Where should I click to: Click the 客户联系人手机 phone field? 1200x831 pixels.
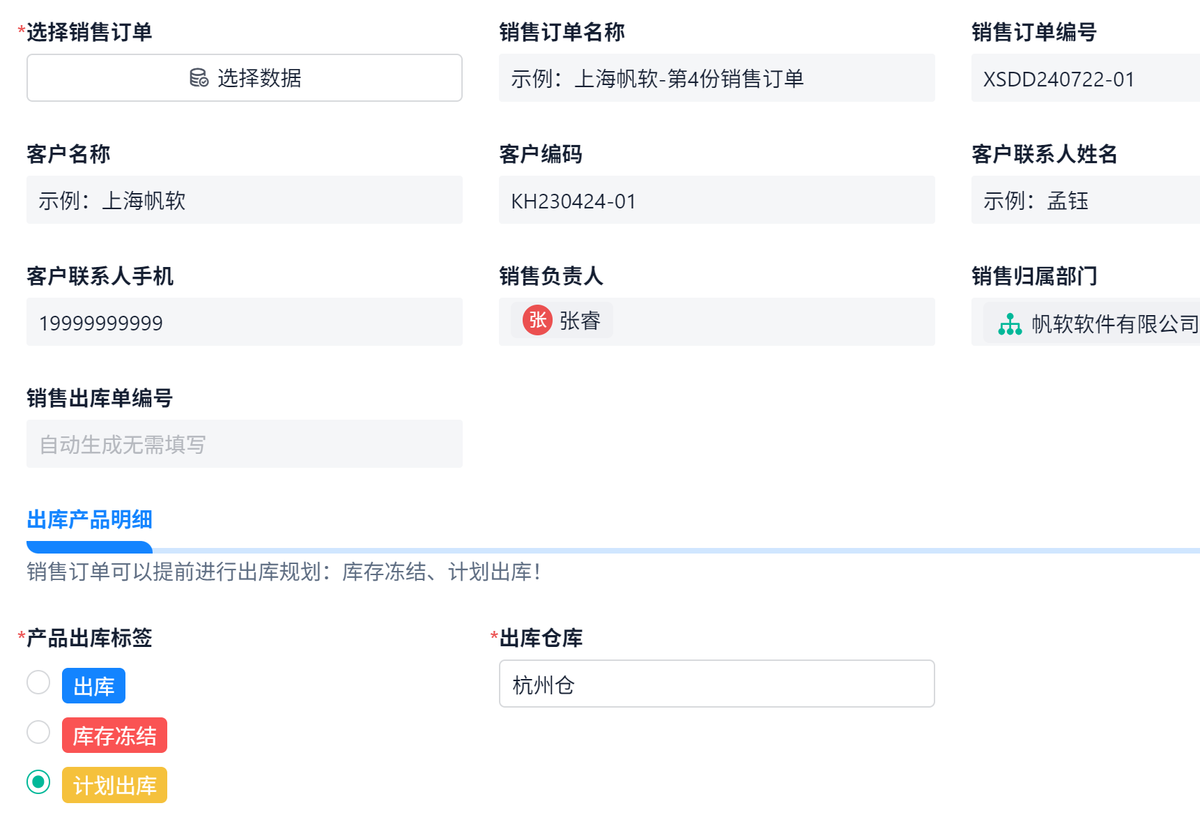244,323
